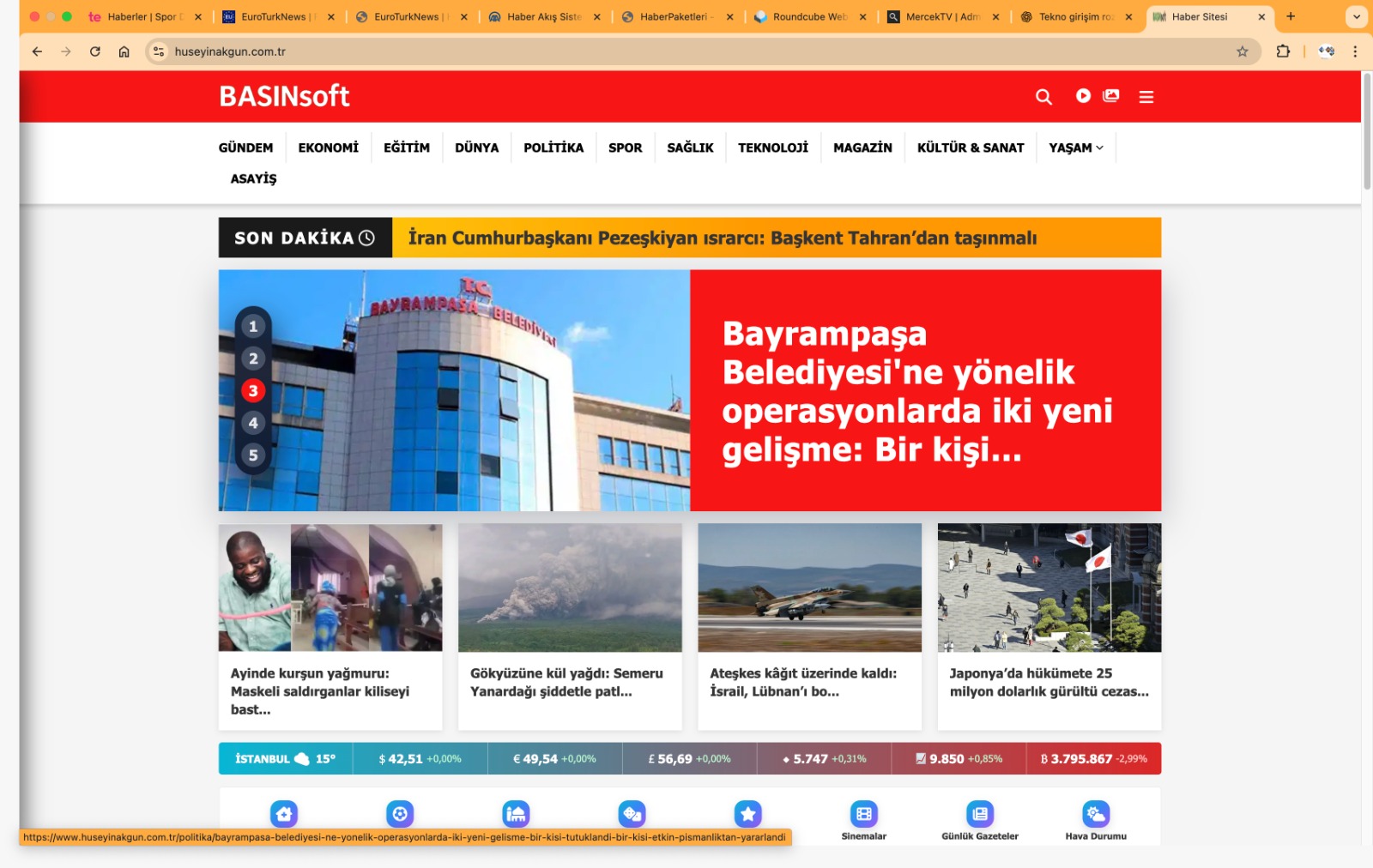Click the Sinemalar film icon
The height and width of the screenshot is (868, 1373).
pyautogui.click(x=862, y=813)
